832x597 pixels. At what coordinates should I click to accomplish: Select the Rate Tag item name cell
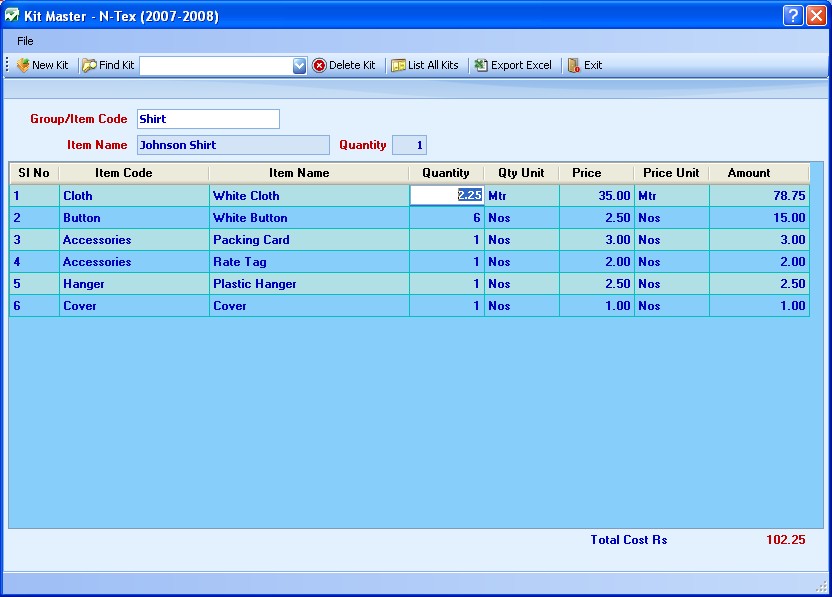(x=309, y=262)
